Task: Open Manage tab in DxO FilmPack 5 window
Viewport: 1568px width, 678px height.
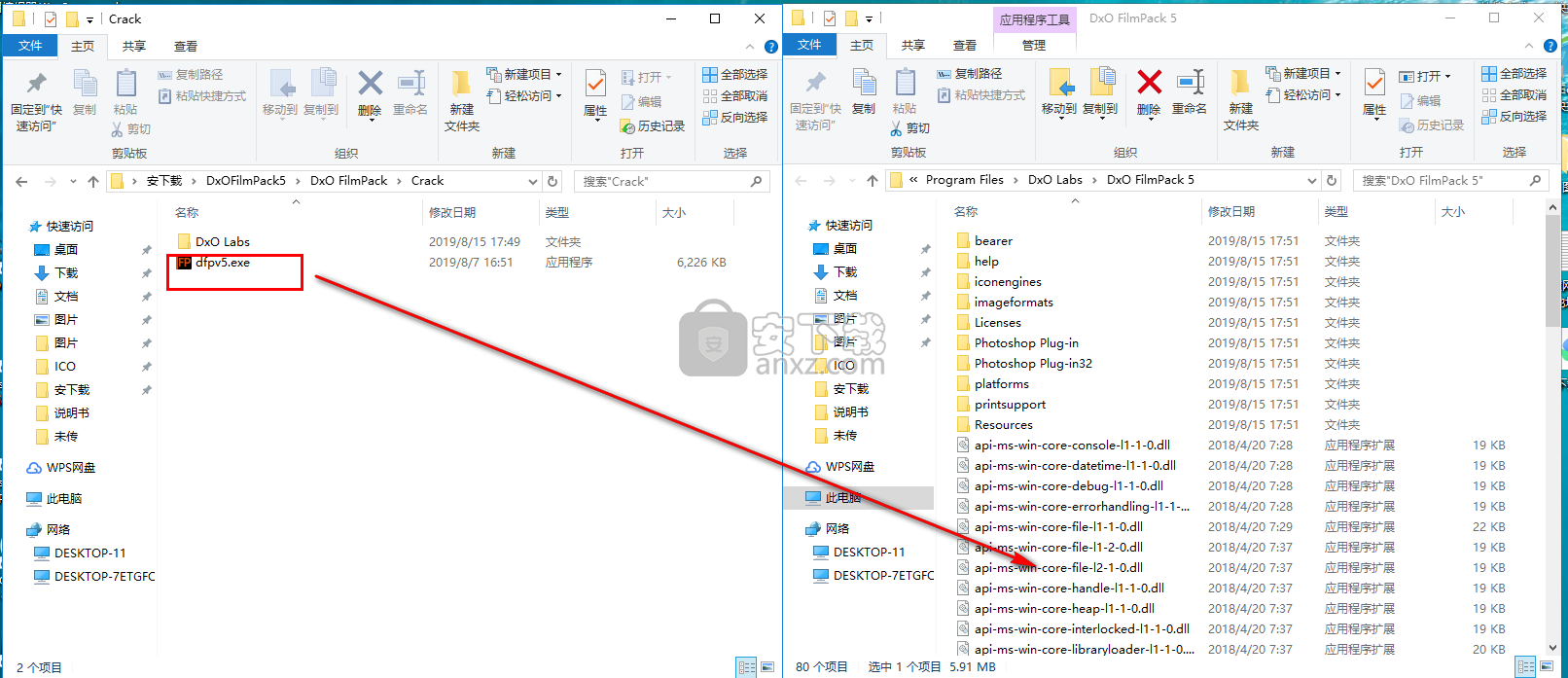Action: [1034, 45]
